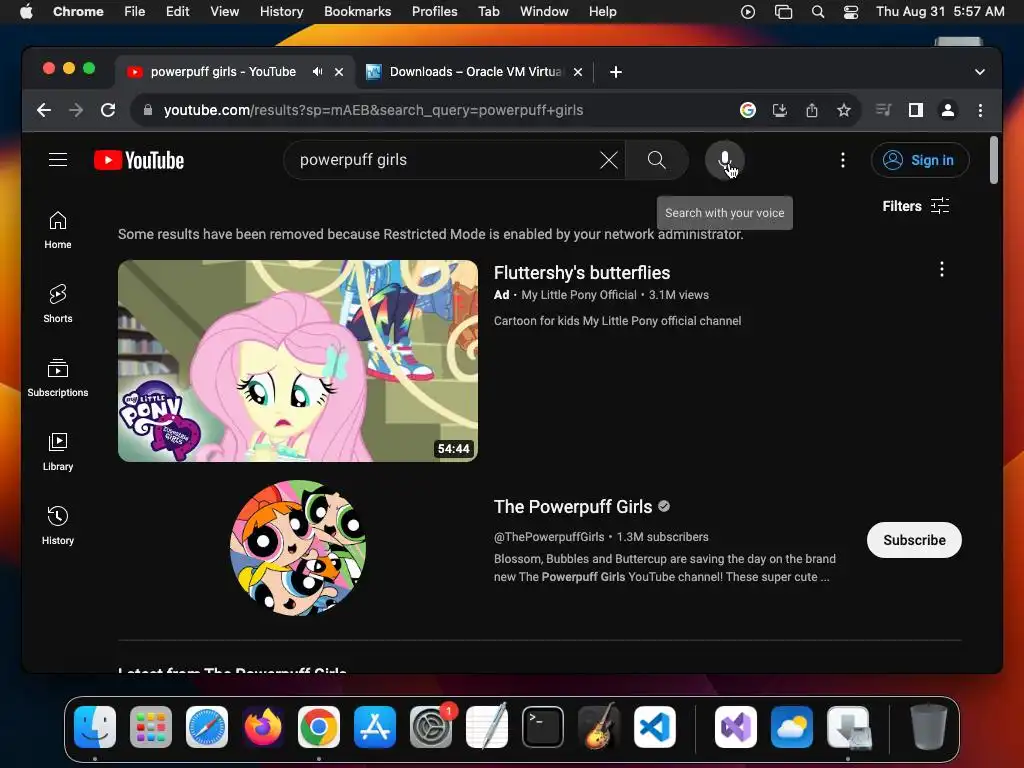Click the magnifier search button

coord(656,160)
